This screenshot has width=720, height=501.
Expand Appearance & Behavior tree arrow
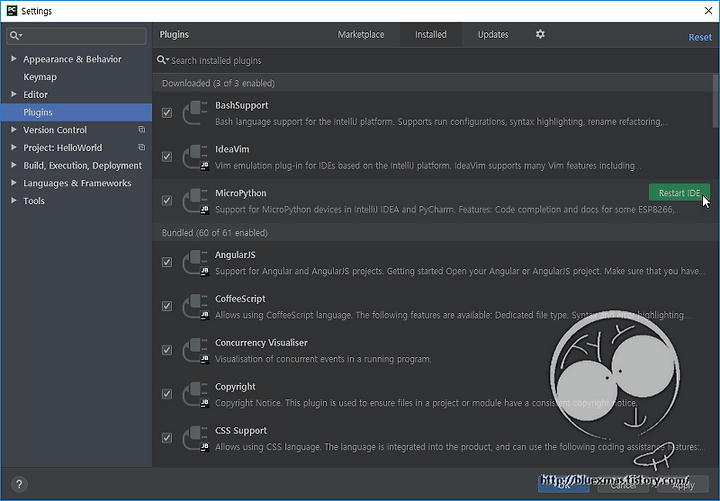pos(14,59)
